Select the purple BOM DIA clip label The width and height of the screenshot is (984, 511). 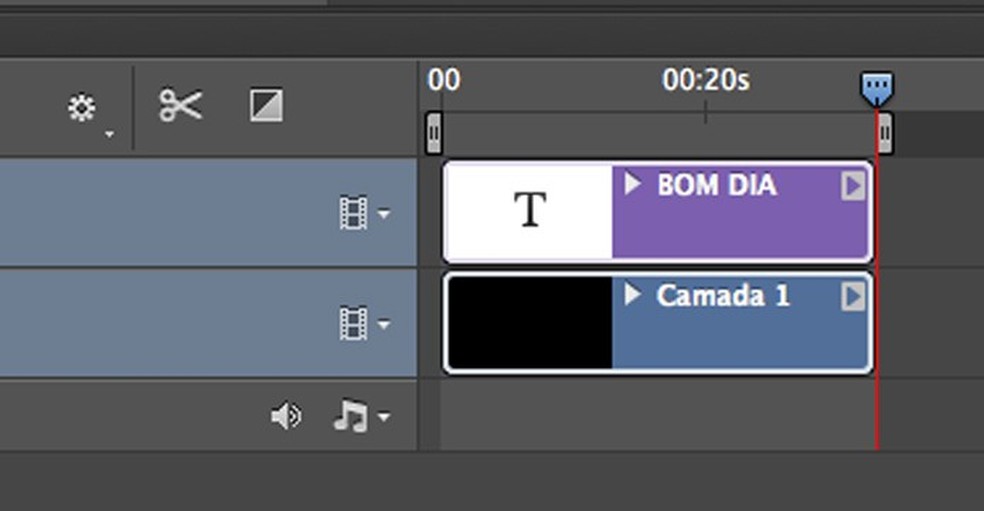716,185
